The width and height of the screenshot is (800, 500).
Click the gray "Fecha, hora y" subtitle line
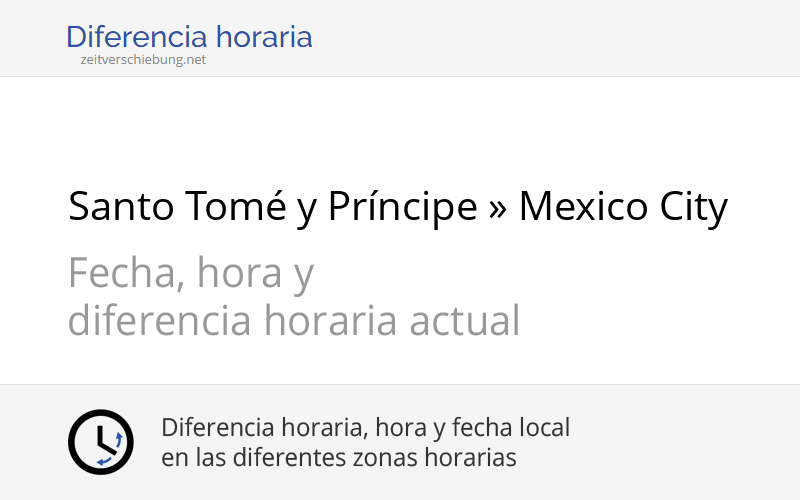(191, 272)
